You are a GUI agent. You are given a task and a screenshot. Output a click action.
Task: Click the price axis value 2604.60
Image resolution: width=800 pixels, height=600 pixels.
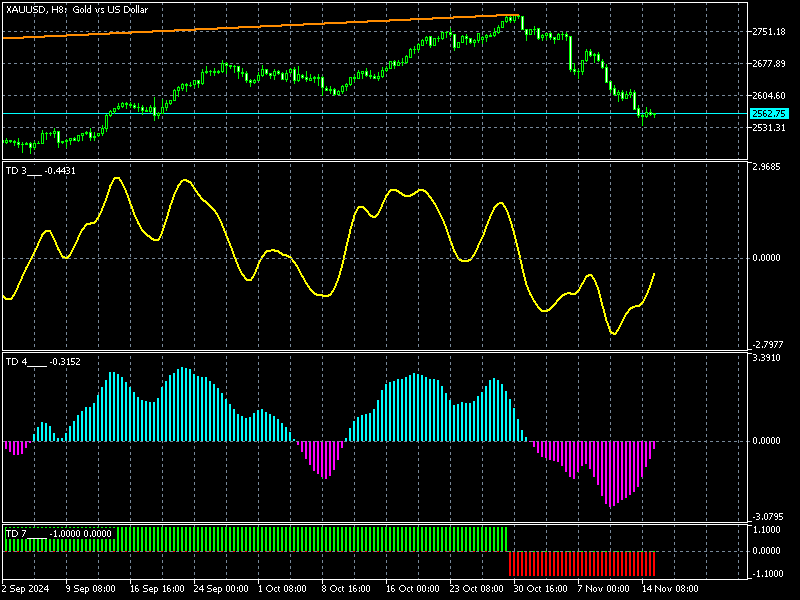[769, 95]
